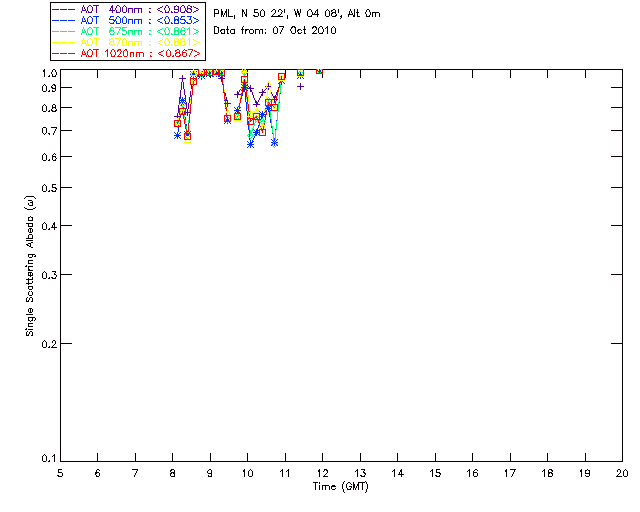Click the 0.3 tick label on albedo axis
The image size is (640, 512).
(x=46, y=274)
